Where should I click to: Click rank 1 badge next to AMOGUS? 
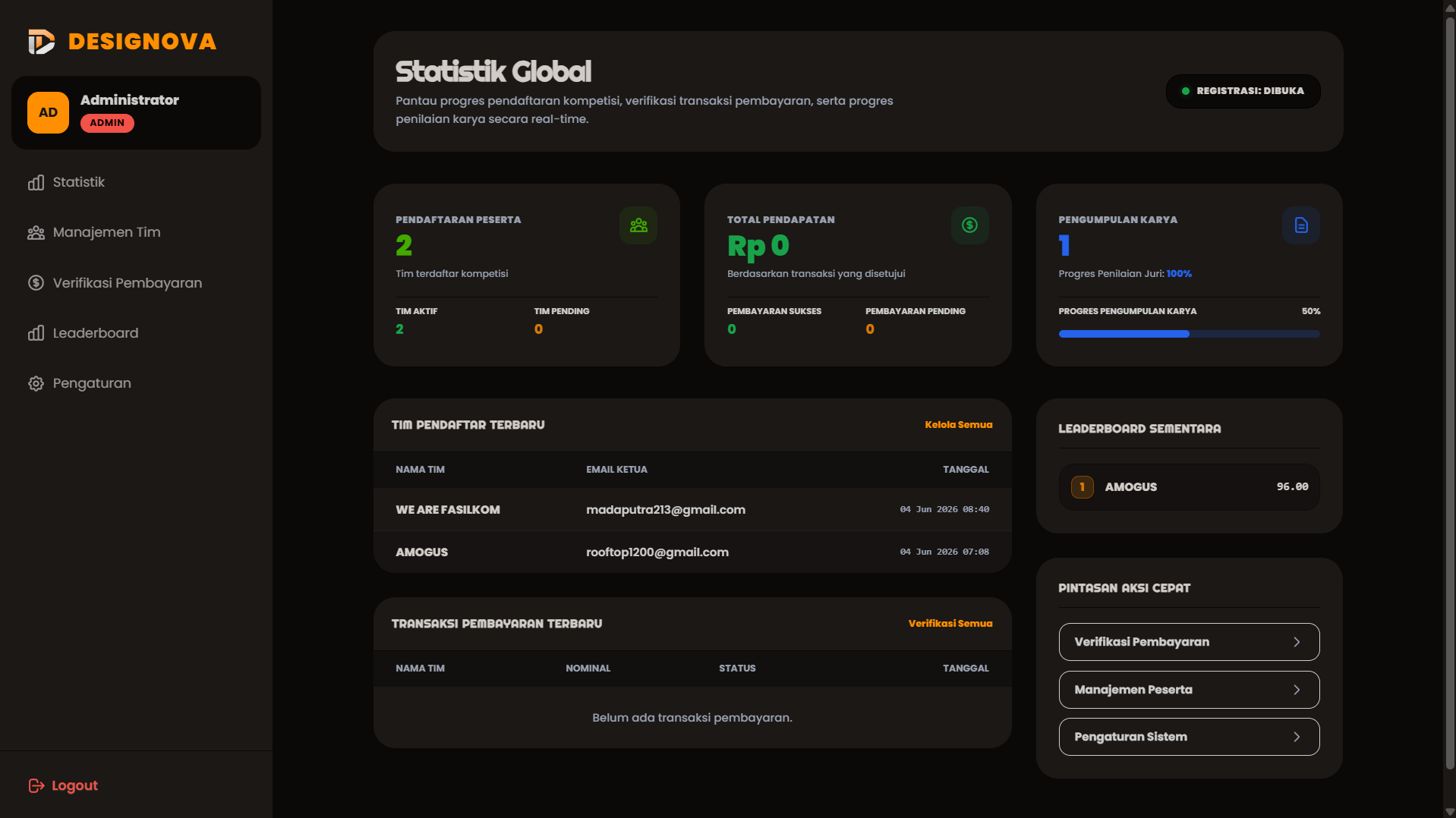(x=1082, y=487)
